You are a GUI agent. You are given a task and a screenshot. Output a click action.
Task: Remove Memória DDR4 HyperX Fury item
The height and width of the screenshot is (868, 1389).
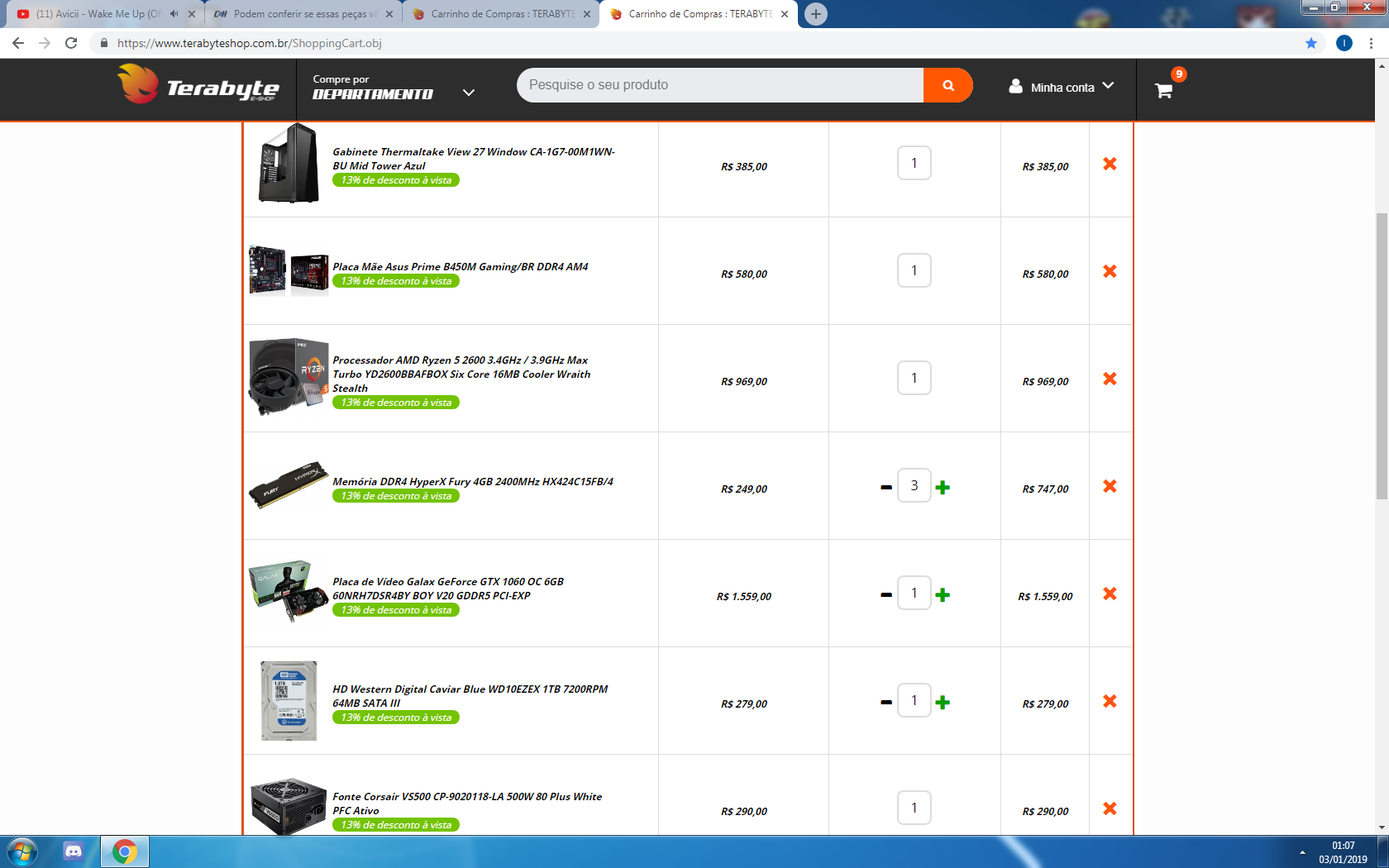click(x=1110, y=486)
